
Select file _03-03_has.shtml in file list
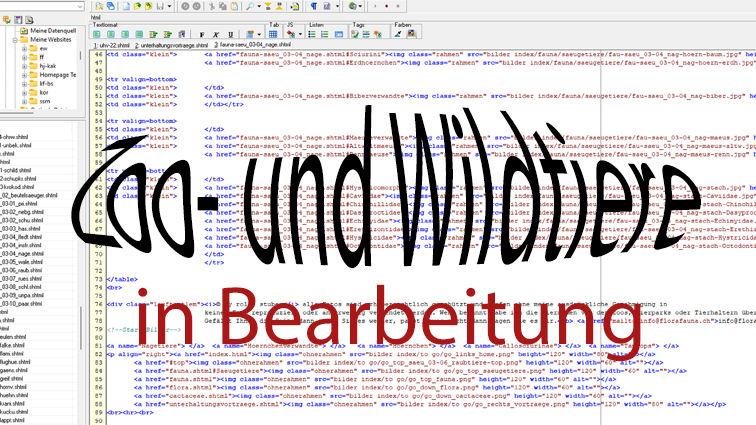tap(20, 229)
